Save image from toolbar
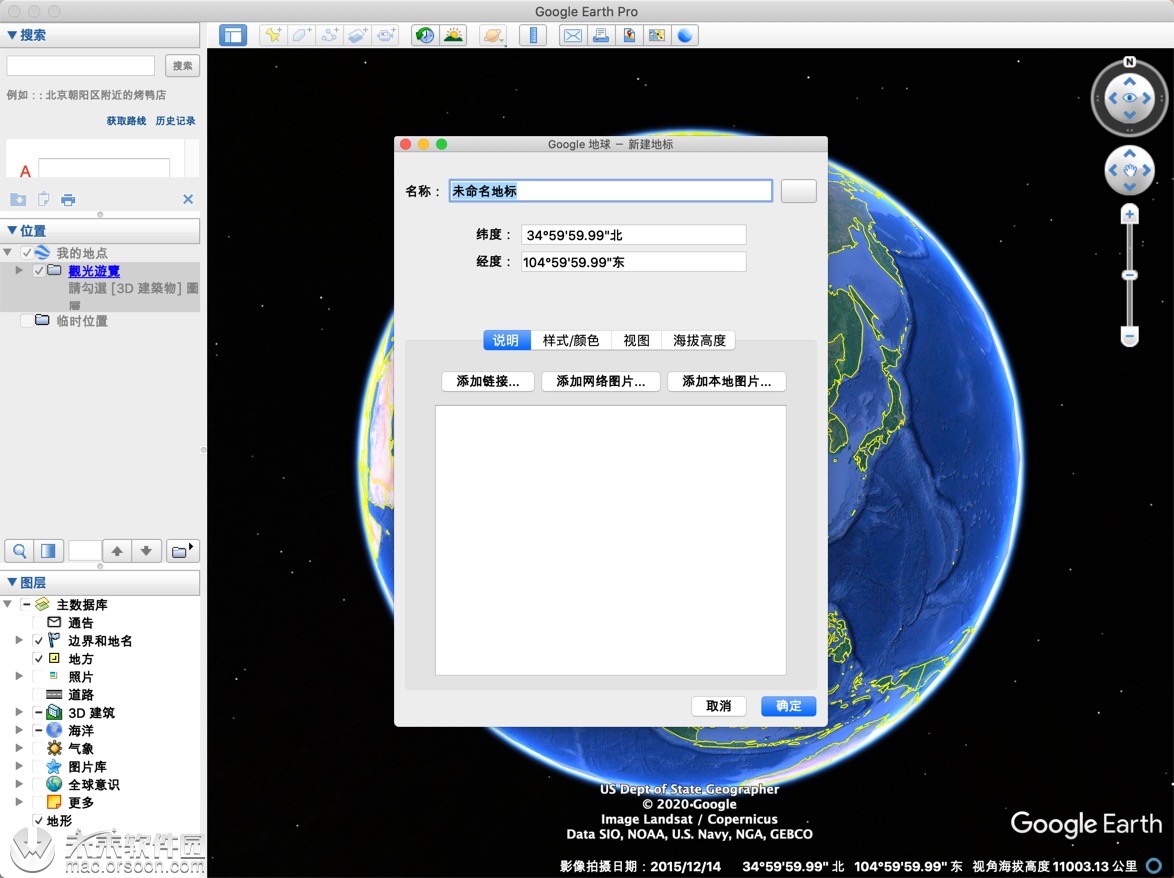The height and width of the screenshot is (878, 1174). click(629, 35)
